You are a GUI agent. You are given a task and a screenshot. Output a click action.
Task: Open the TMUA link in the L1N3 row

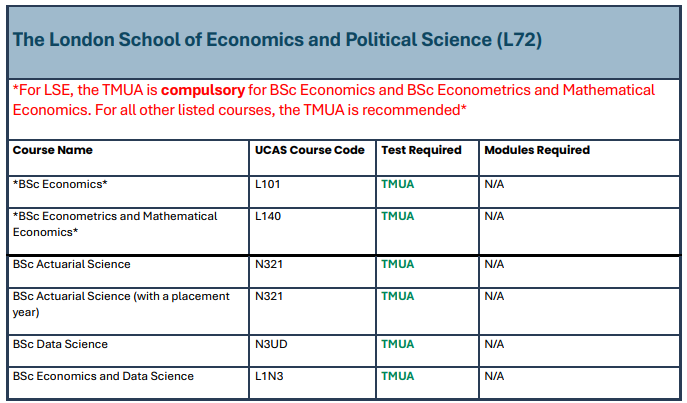coord(397,376)
